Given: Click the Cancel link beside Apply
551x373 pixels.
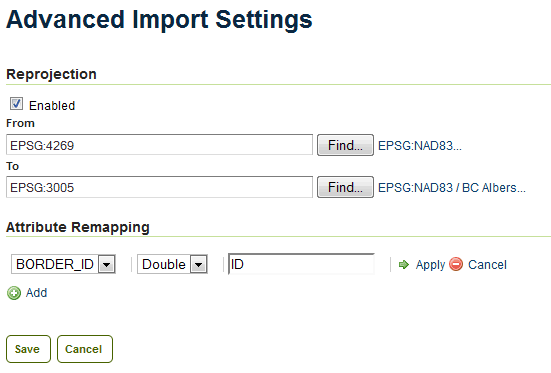Looking at the screenshot, I should point(487,264).
